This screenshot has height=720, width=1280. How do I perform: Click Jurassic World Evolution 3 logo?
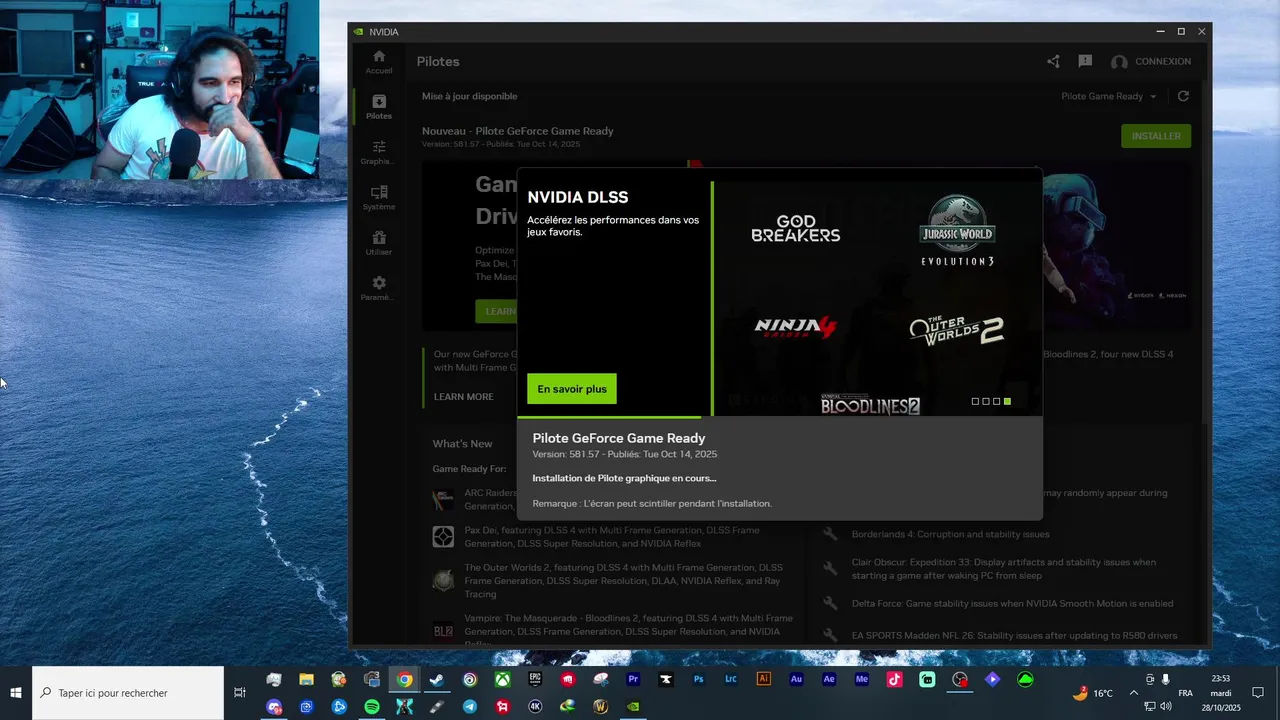(x=957, y=231)
